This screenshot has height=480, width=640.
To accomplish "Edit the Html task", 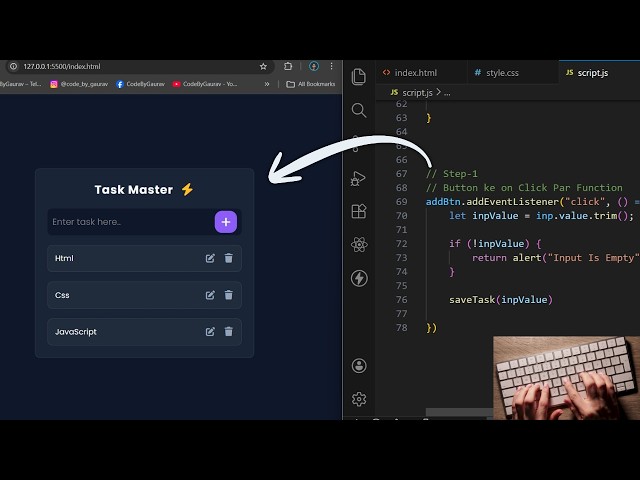I will 210,258.
